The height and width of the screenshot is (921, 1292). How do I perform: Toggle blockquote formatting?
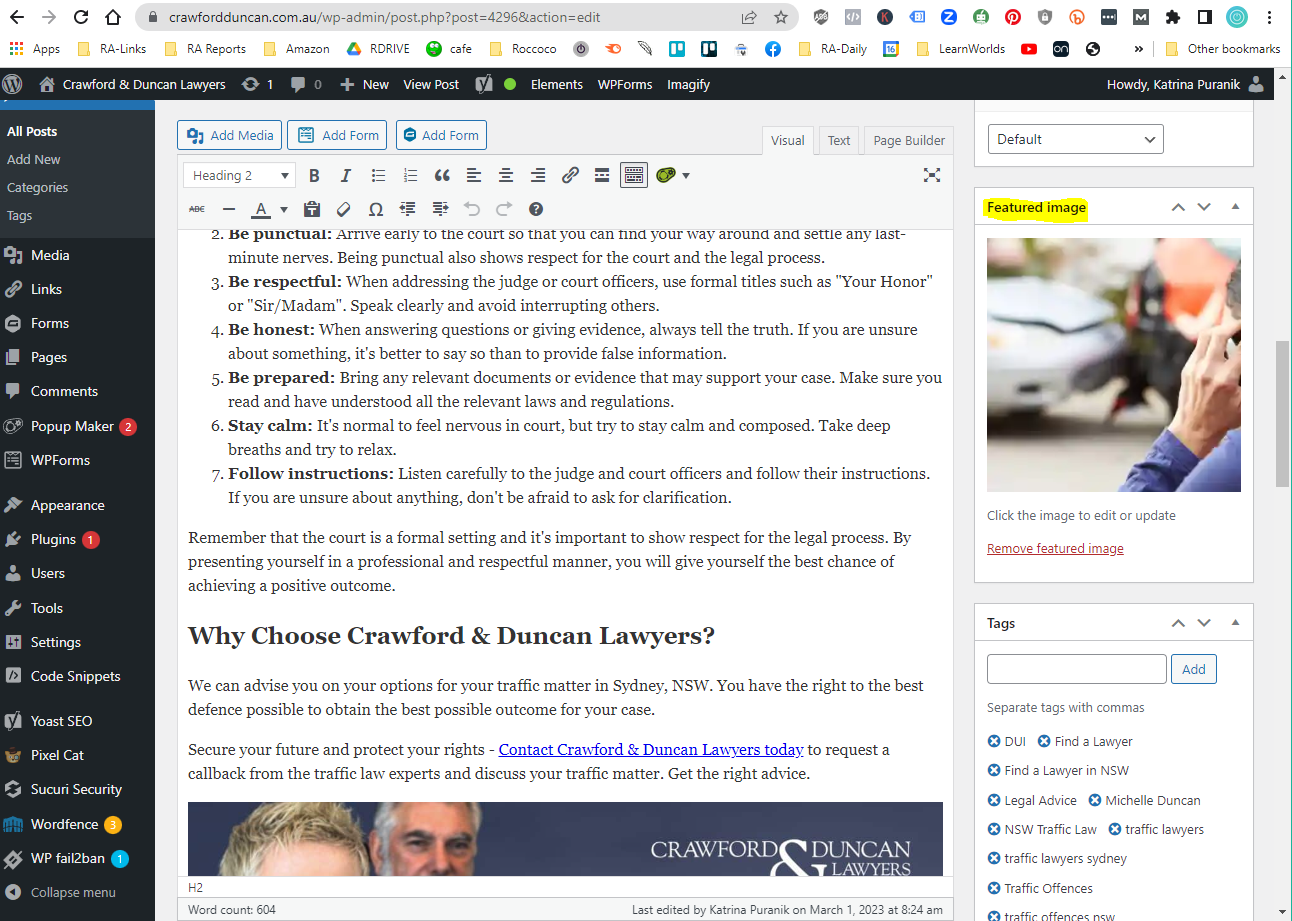(441, 174)
